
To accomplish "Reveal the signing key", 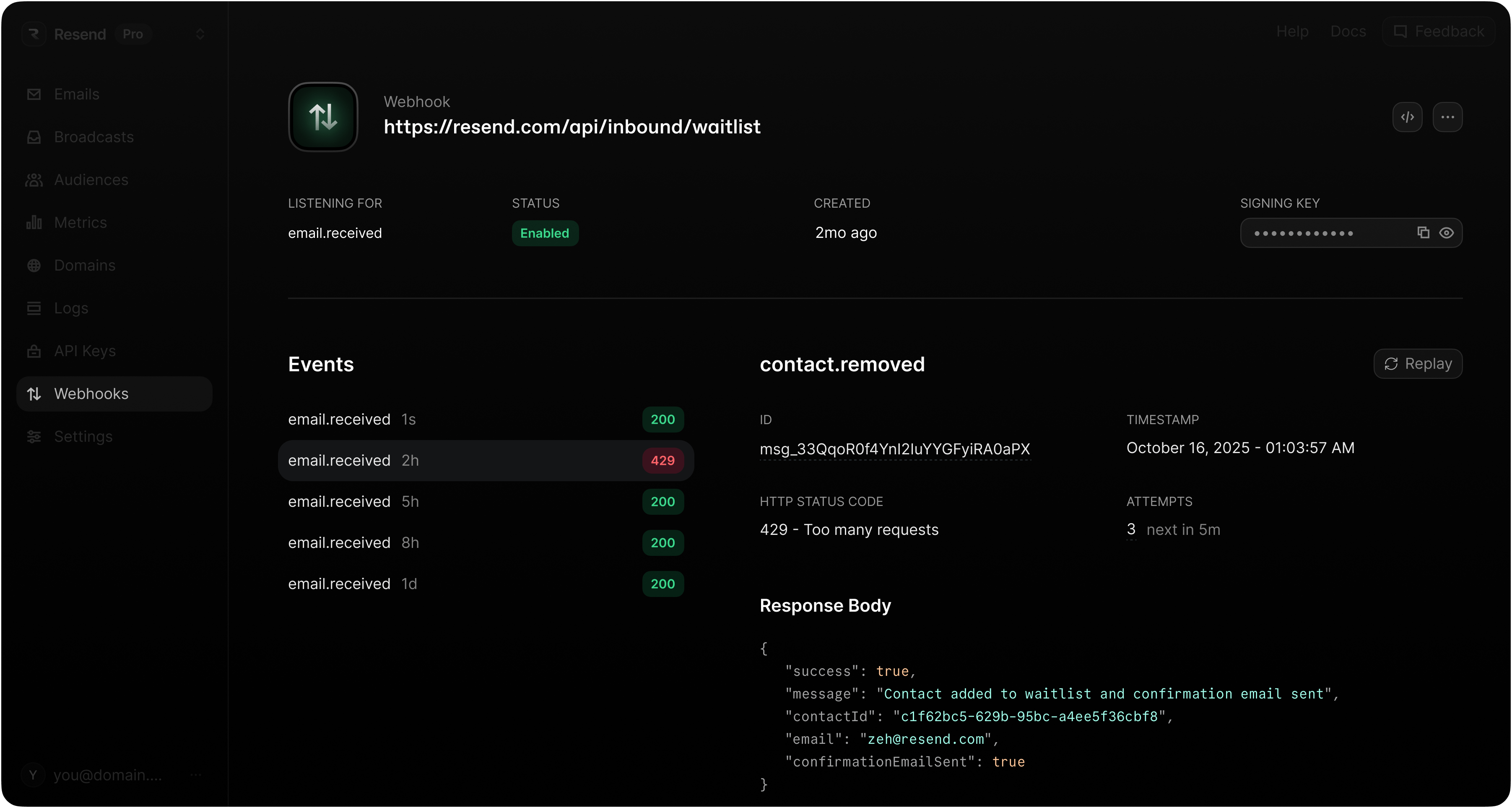I will pos(1446,233).
